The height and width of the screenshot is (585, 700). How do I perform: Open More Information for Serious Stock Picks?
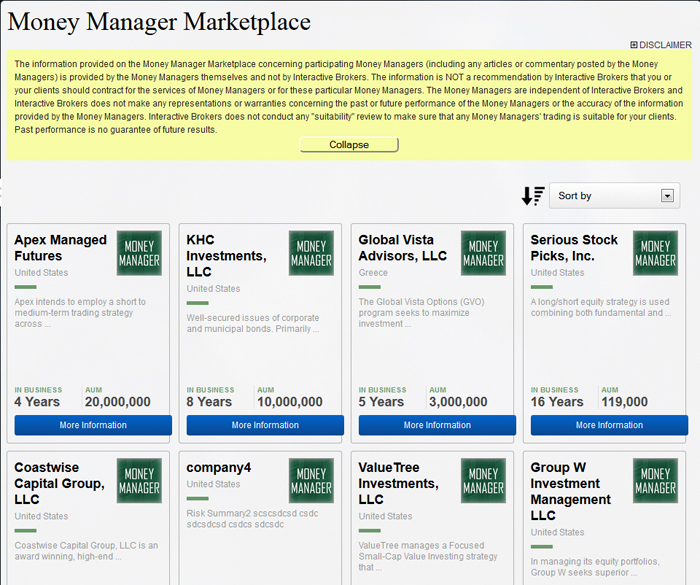pos(609,425)
